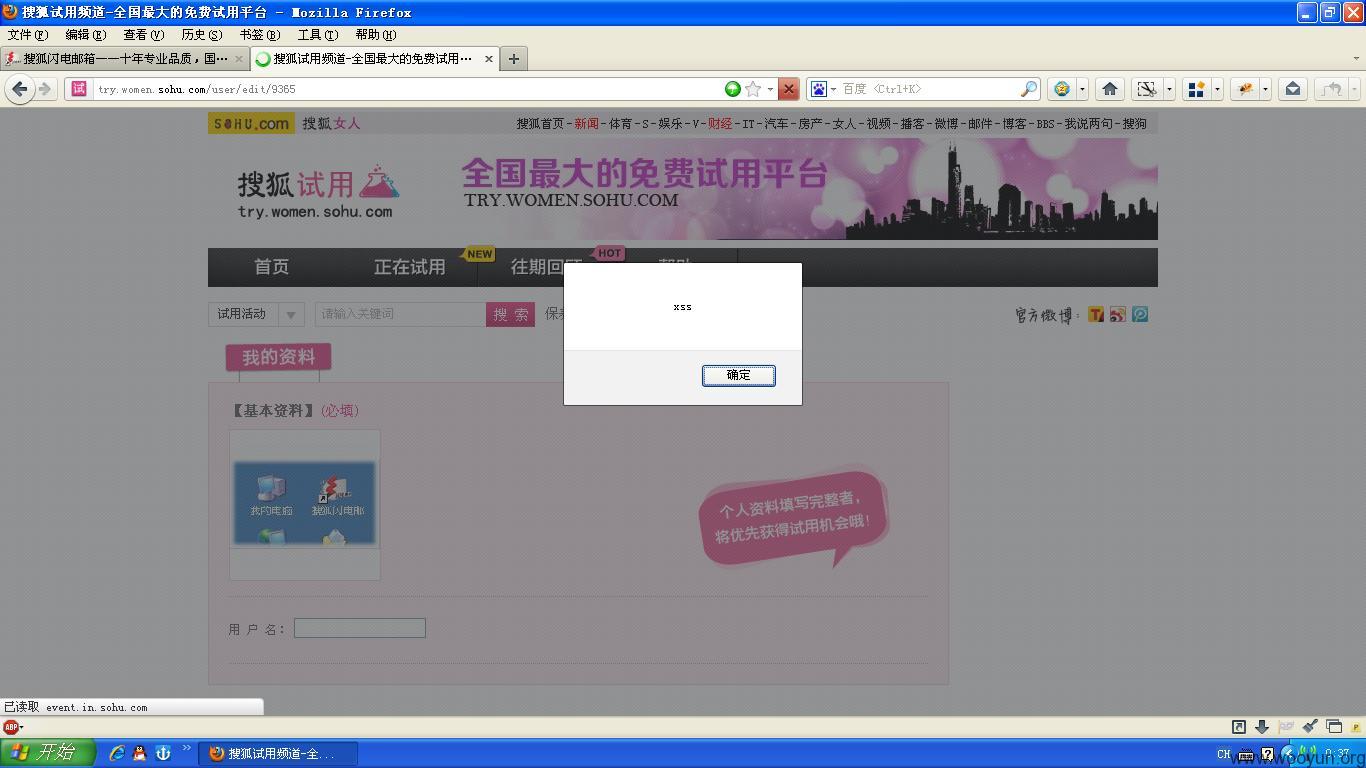This screenshot has height=768, width=1366.
Task: Stop loading with the red X button
Action: [788, 89]
